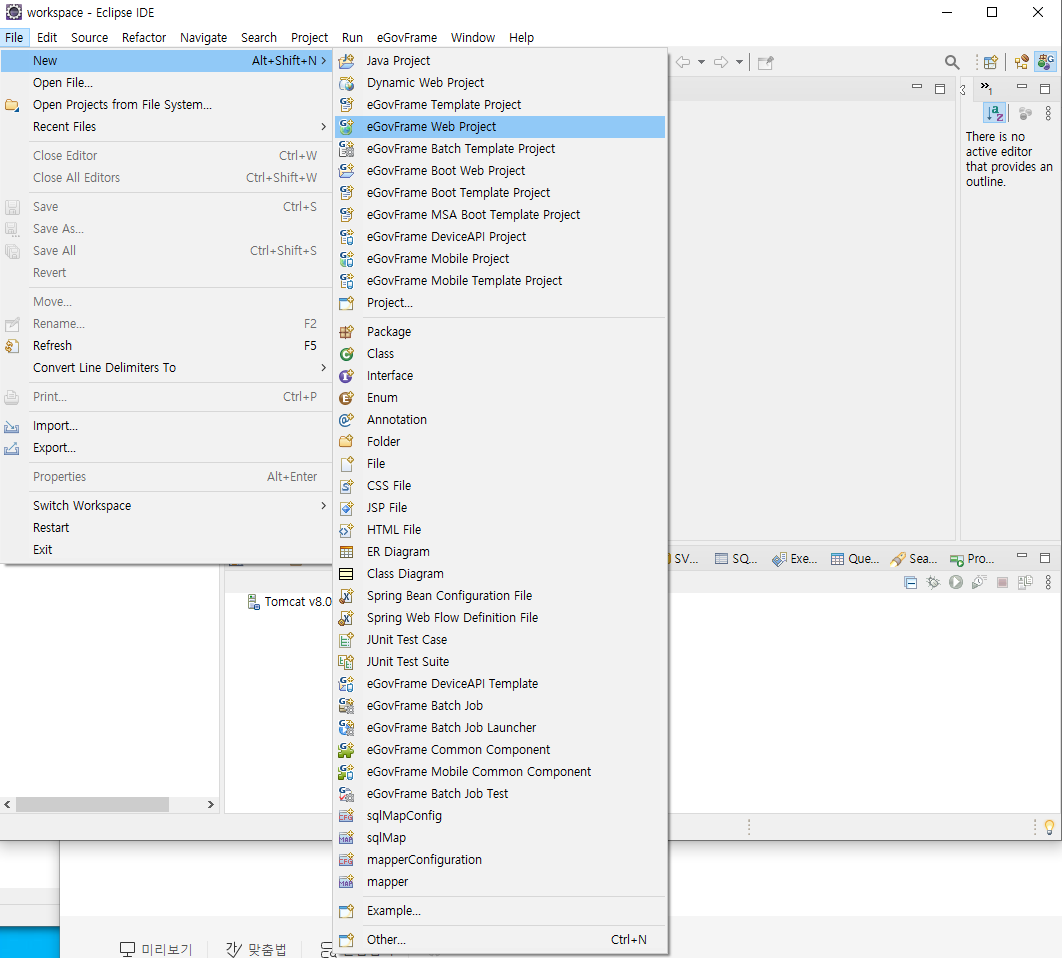Choose JUnit Test Suite
Viewport: 1062px width, 958px height.
click(x=500, y=662)
